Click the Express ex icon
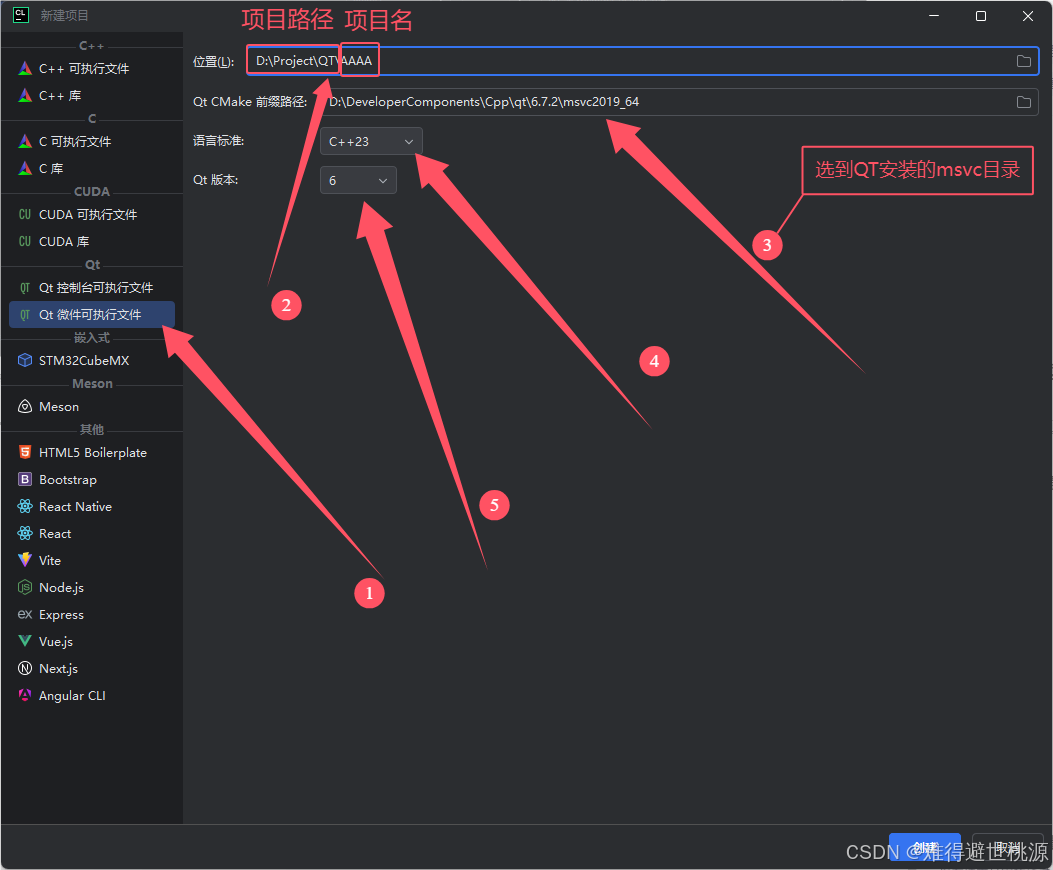Screen dimensions: 1053x870 (x=25, y=614)
